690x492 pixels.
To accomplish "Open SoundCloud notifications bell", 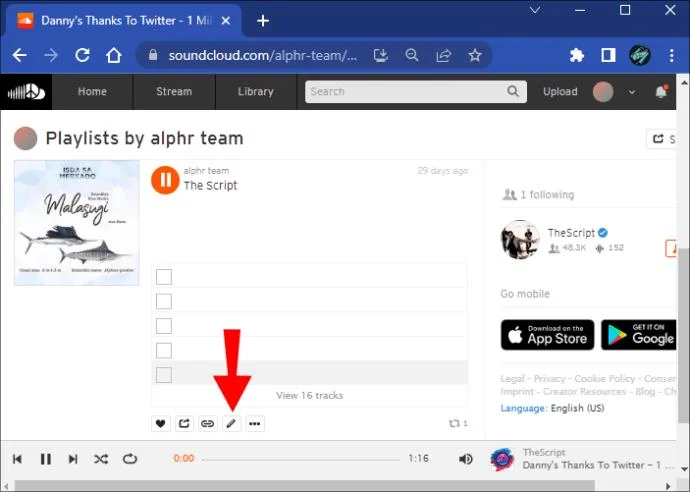I will pos(661,92).
